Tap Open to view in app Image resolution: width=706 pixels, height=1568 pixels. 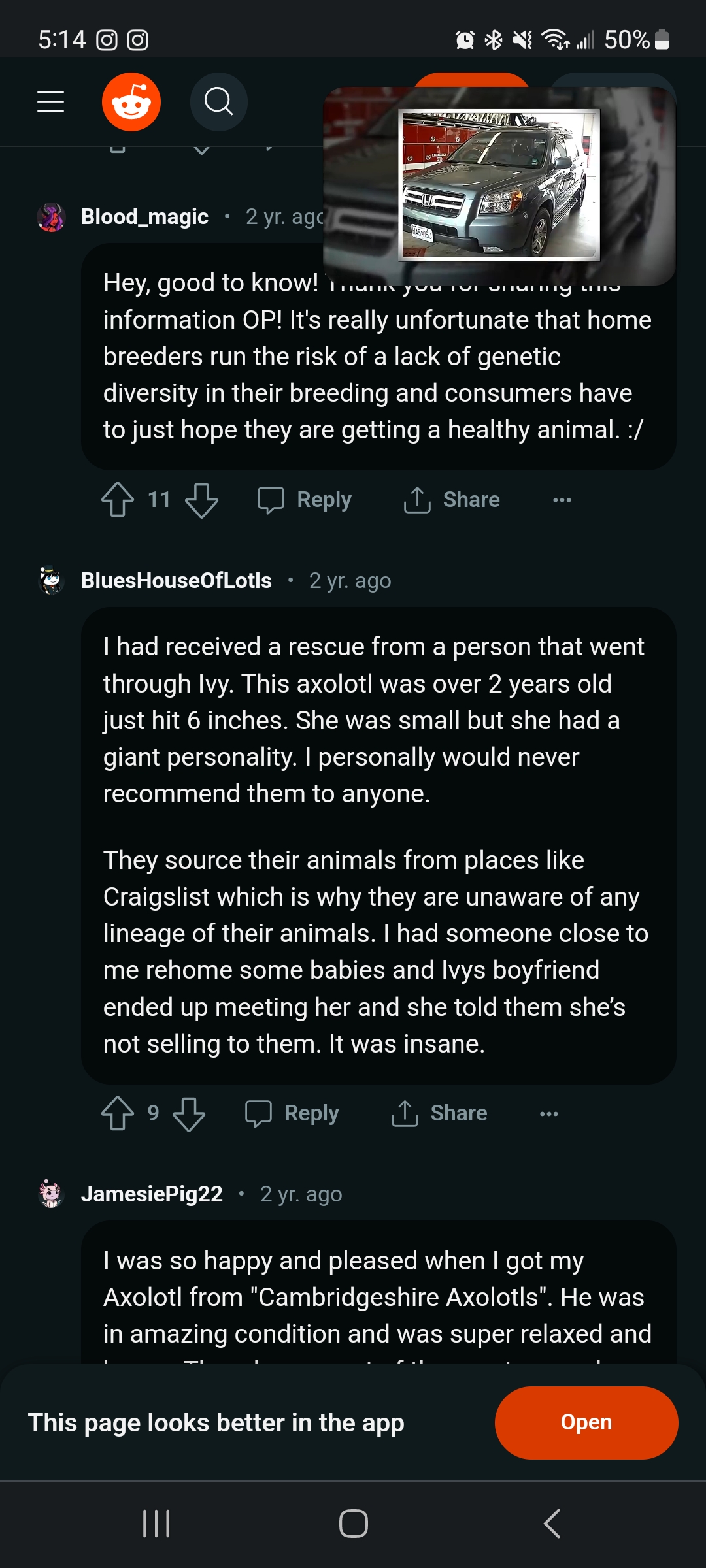point(586,1422)
